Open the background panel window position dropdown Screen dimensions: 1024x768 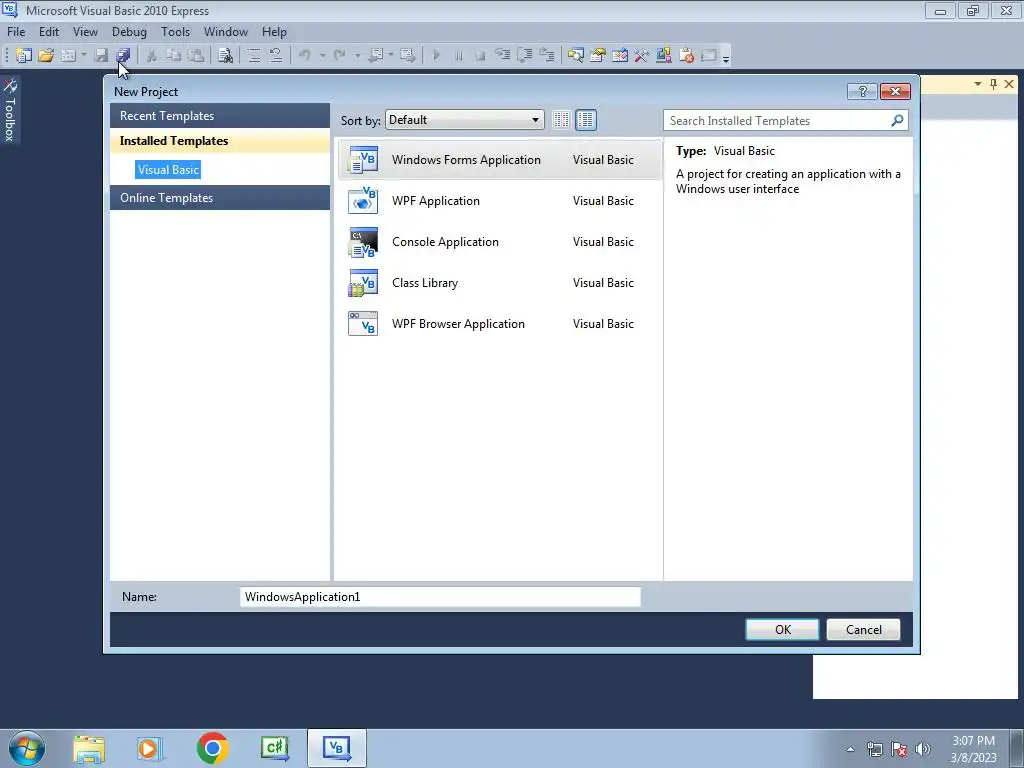(978, 84)
